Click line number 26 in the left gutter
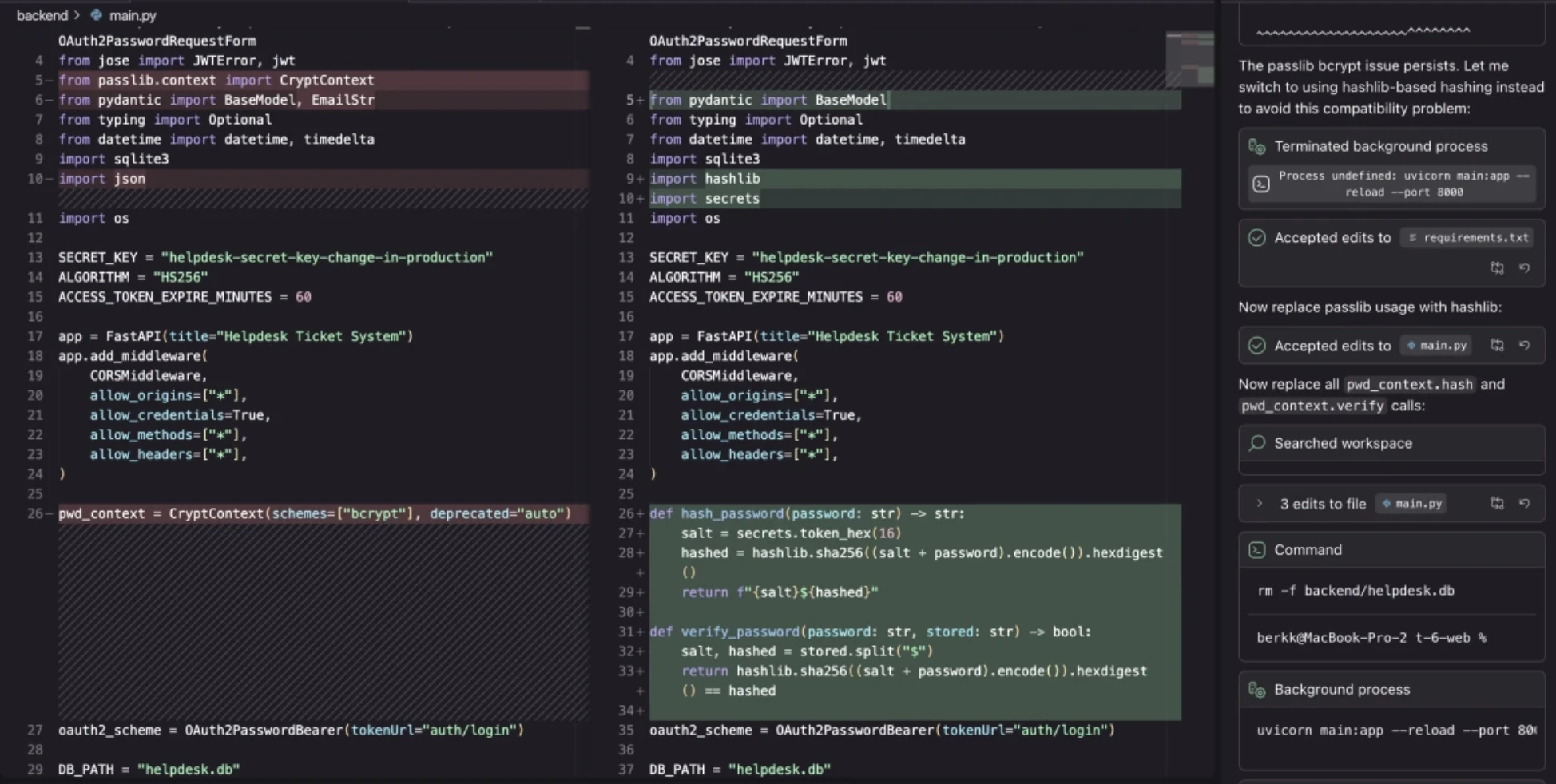Screen dimensions: 1556x784 point(34,513)
